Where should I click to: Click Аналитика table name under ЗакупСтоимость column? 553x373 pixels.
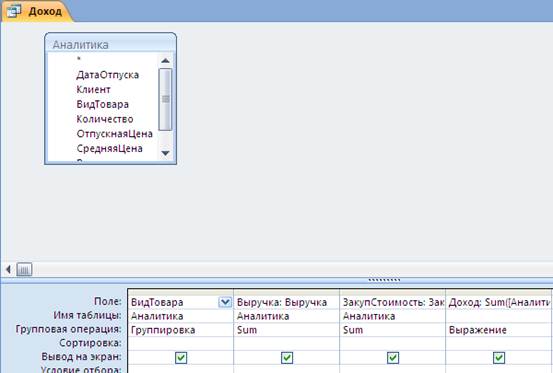pos(393,316)
